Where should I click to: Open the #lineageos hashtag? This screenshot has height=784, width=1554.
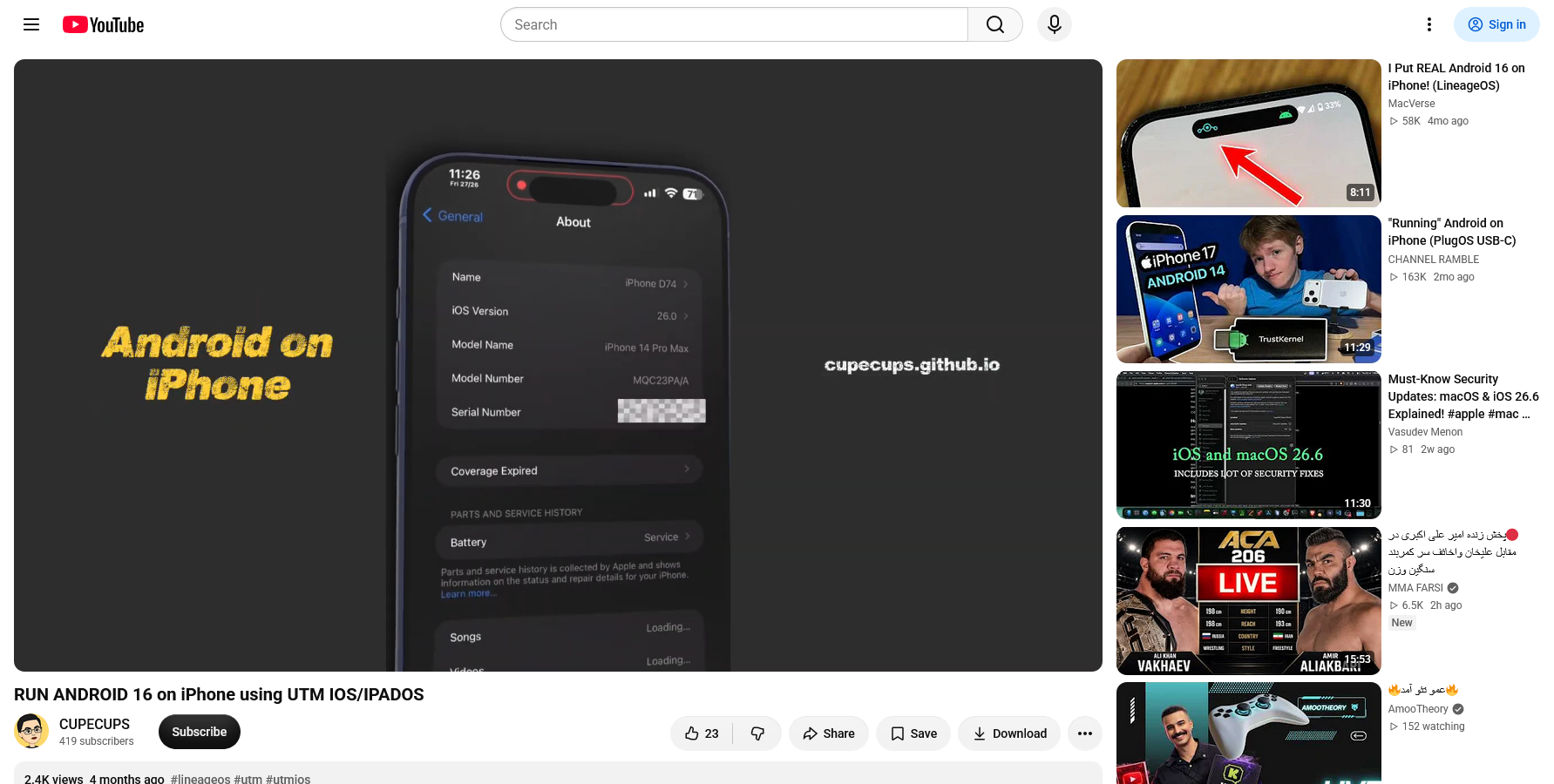(200, 779)
